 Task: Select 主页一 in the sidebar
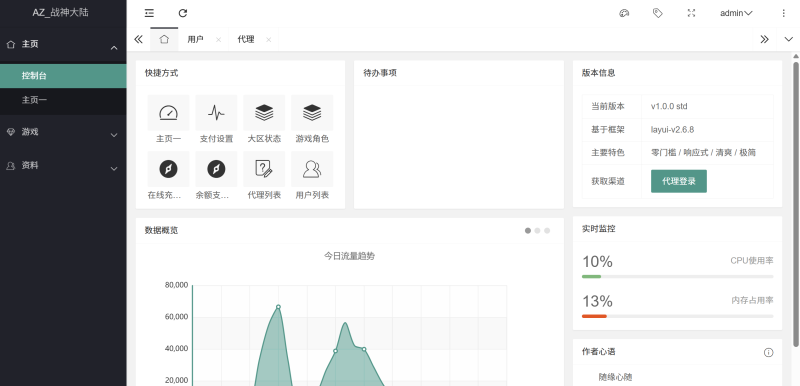(63, 100)
